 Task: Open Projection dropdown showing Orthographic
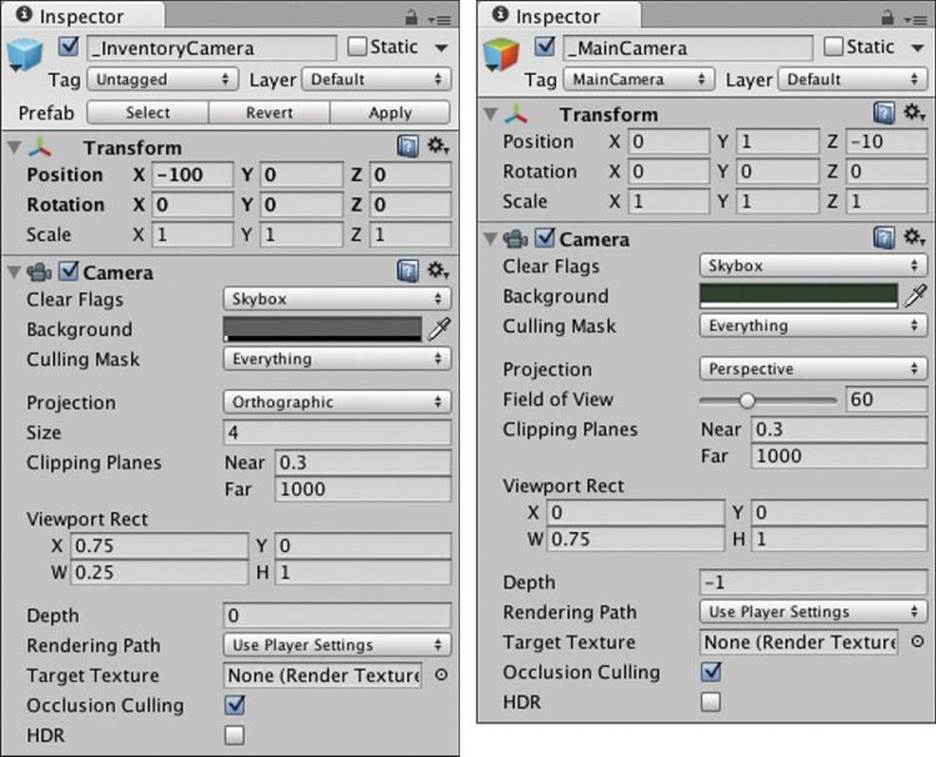click(x=337, y=402)
